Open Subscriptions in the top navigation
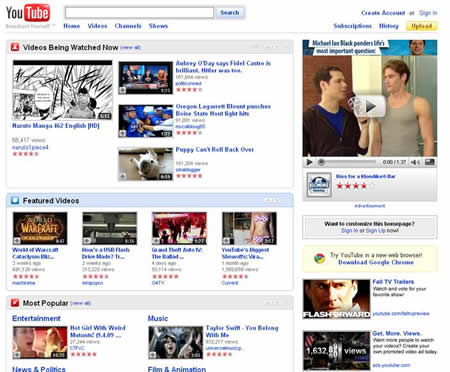 click(x=353, y=26)
